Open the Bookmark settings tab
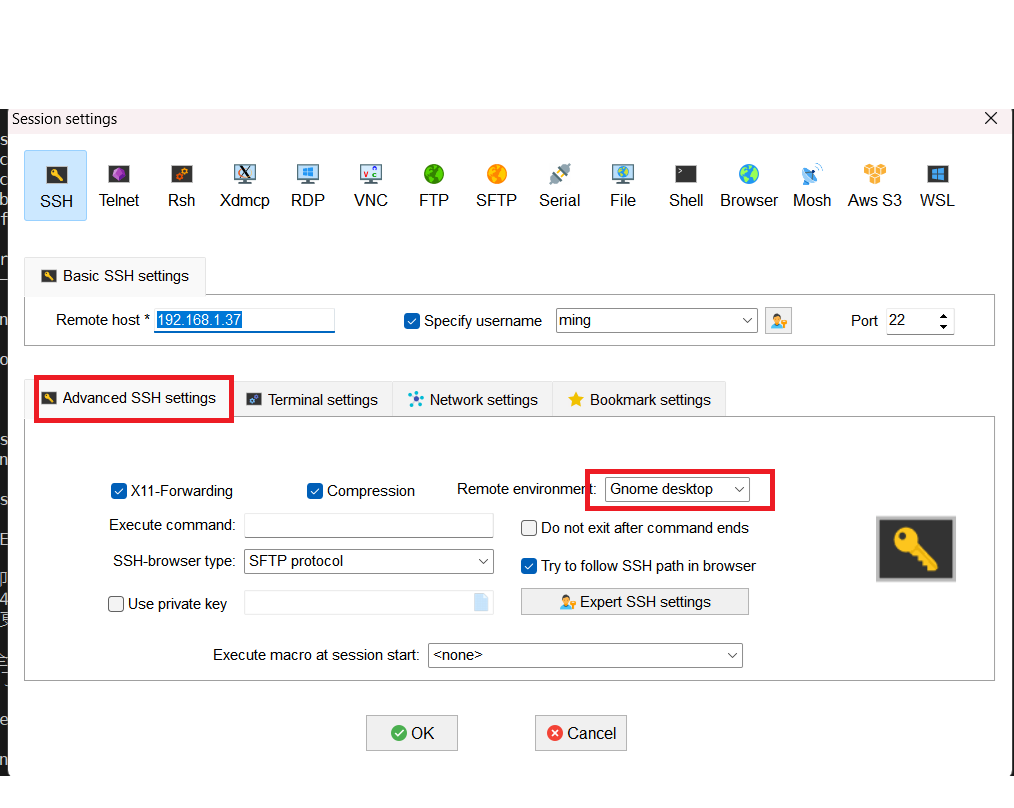This screenshot has height=808, width=1014. coord(639,398)
